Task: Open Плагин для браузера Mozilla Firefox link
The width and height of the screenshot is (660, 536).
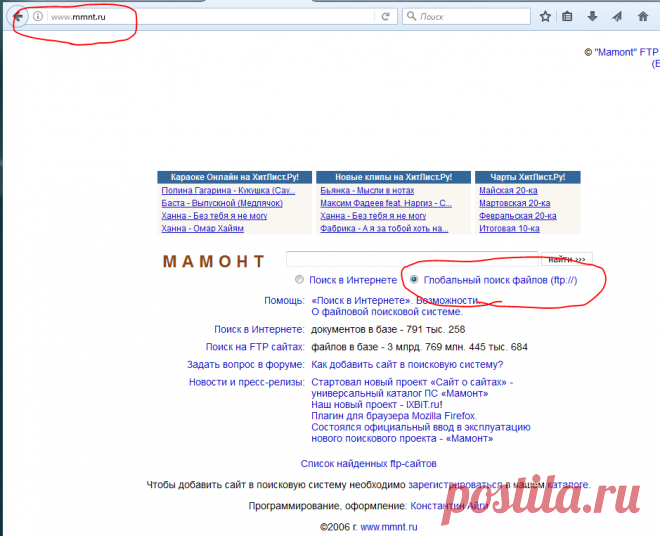Action: click(x=394, y=416)
